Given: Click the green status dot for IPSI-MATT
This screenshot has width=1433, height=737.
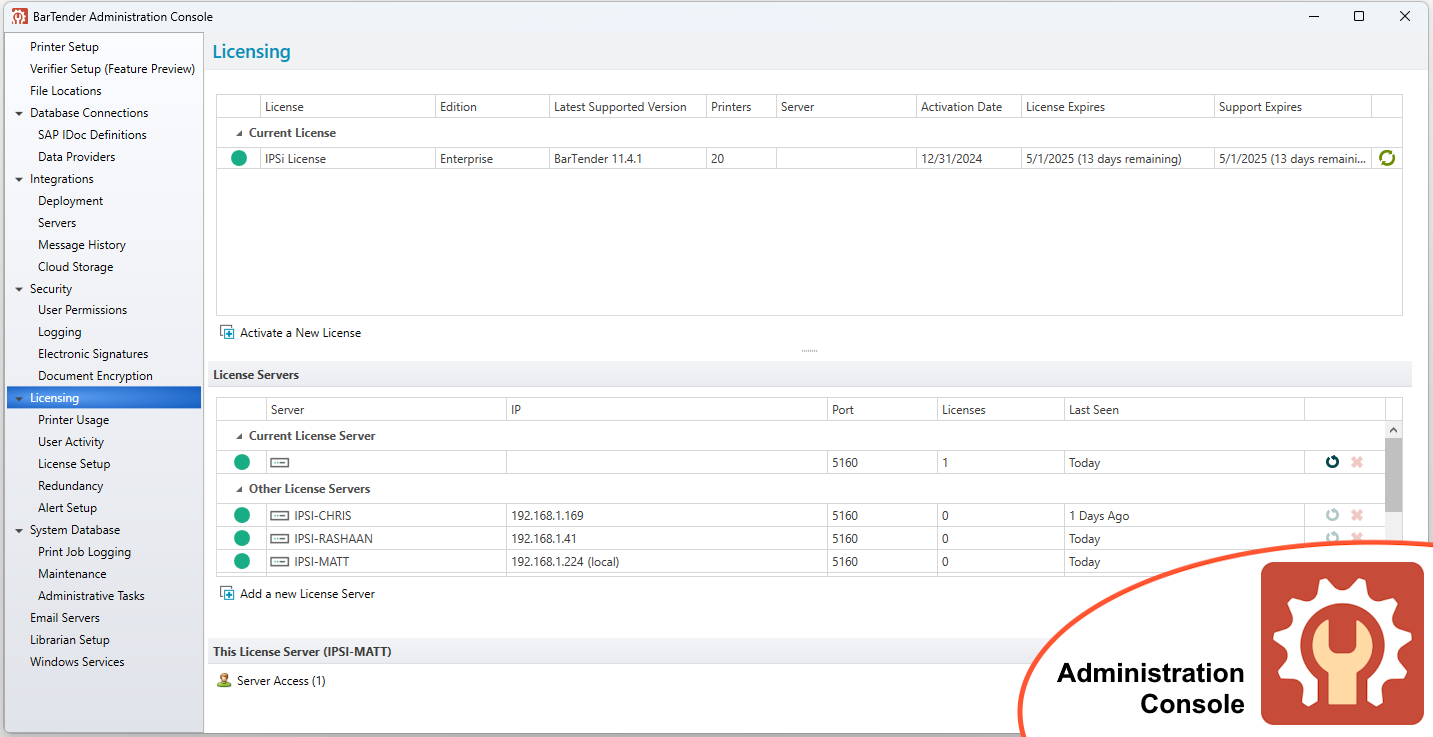Looking at the screenshot, I should (242, 561).
